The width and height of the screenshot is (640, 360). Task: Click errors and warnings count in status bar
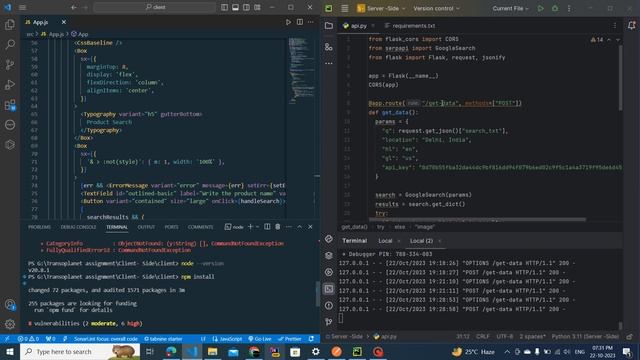click(x=28, y=339)
